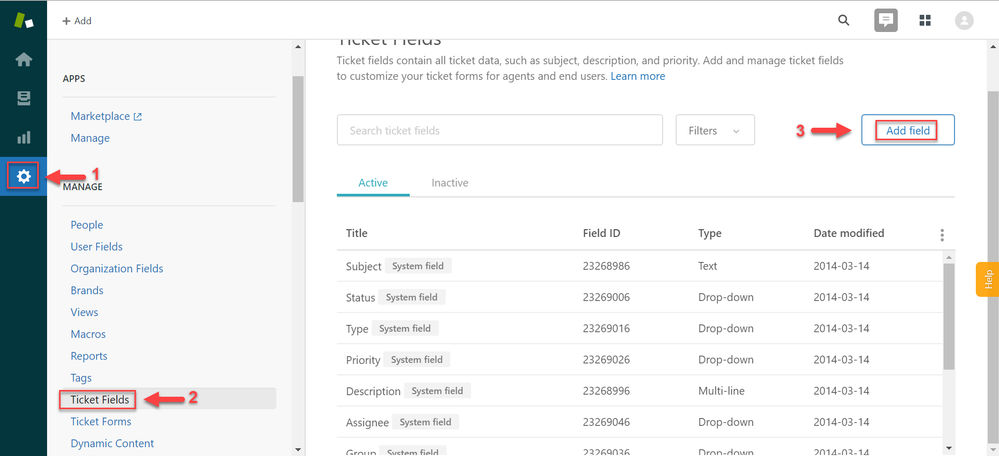Sort by the Field ID column header
The image size is (999, 456).
click(x=601, y=233)
